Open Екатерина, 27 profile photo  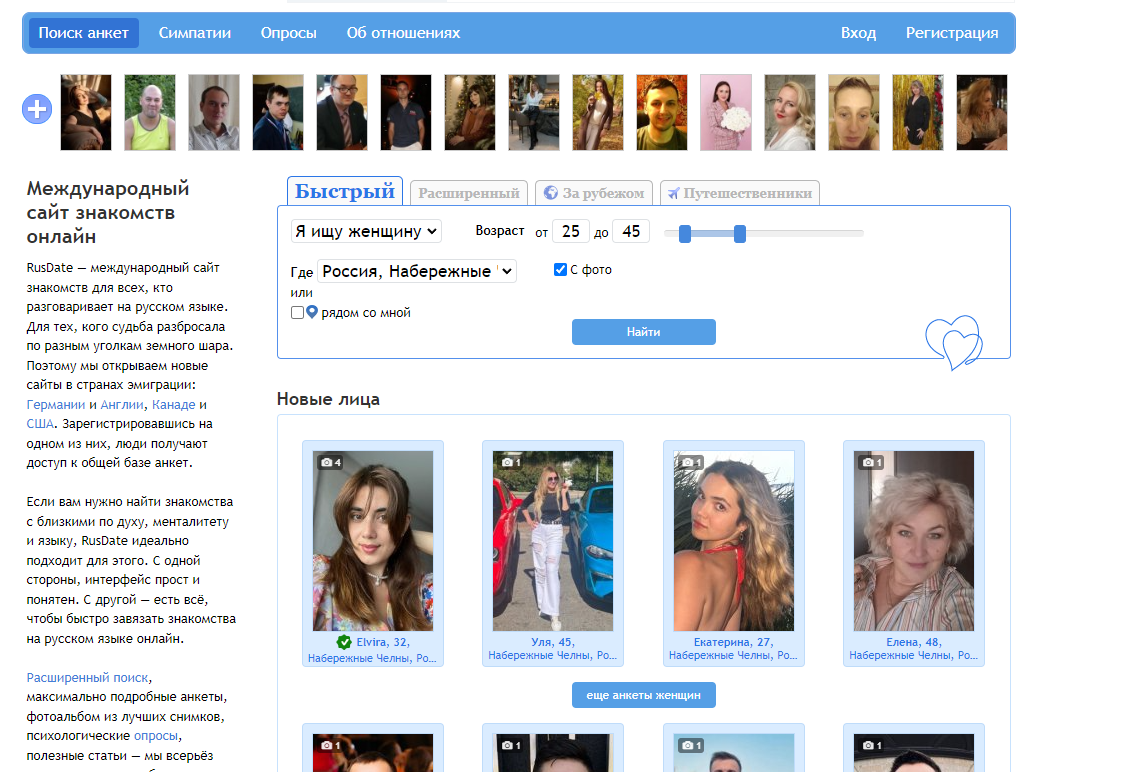tap(733, 541)
